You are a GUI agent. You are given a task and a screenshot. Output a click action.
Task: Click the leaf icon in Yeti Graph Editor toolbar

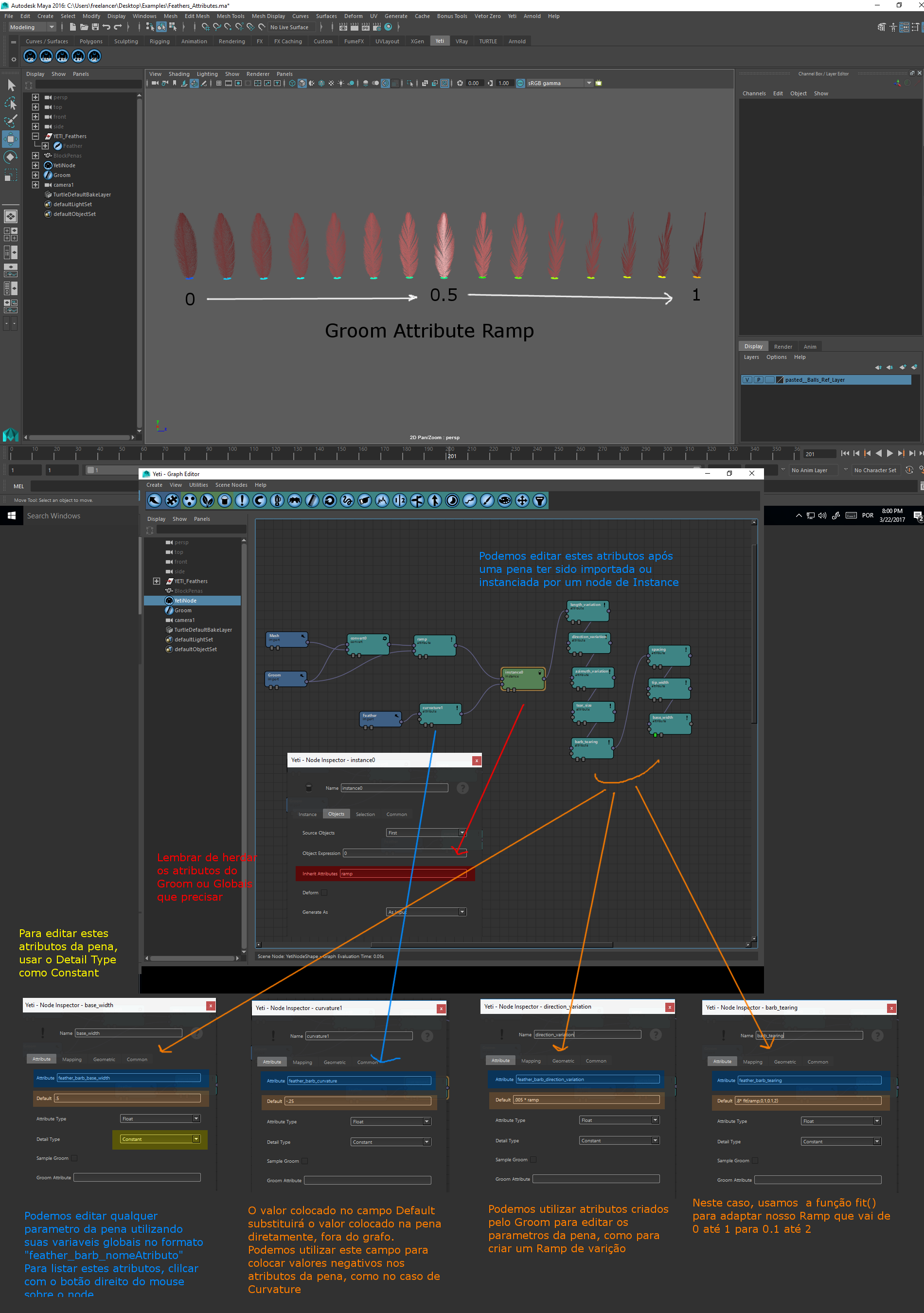coord(207,500)
